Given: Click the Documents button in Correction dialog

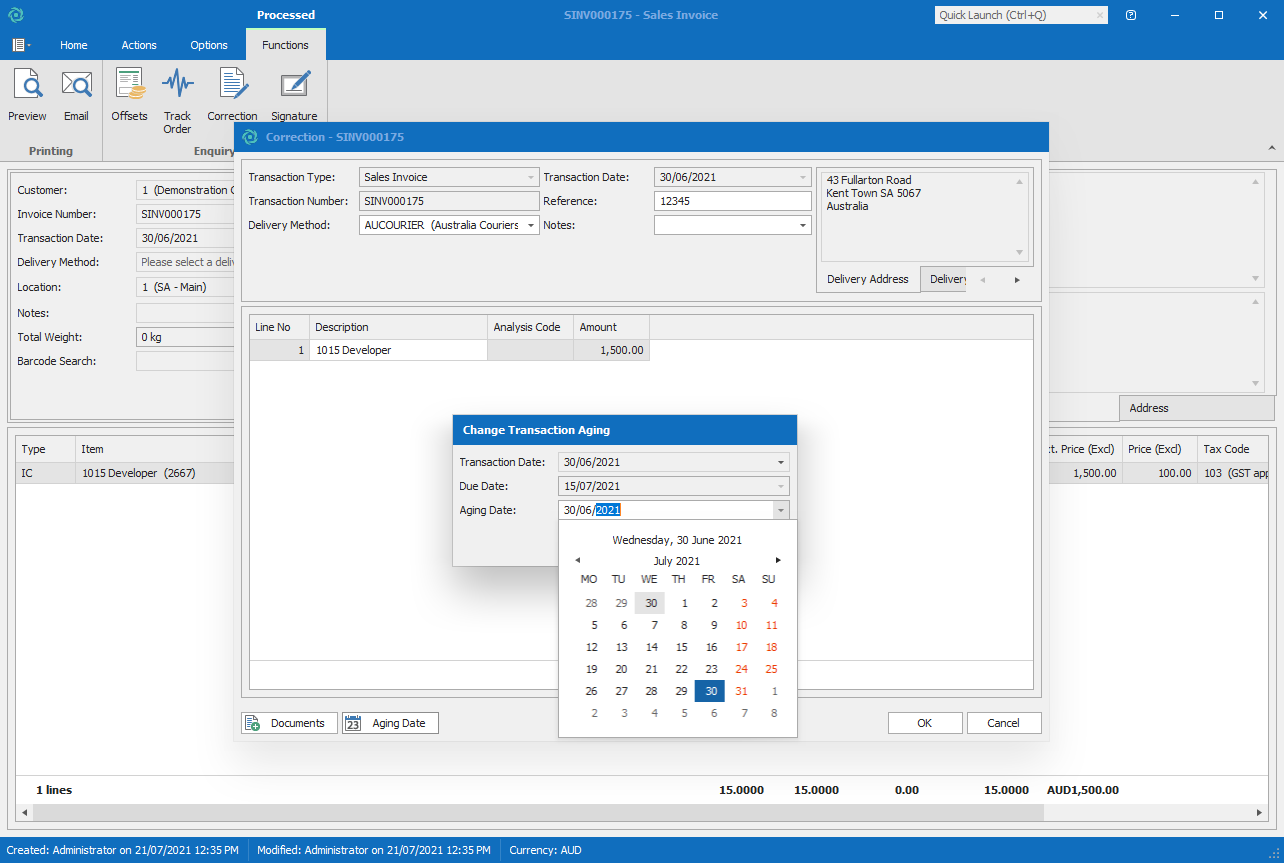Looking at the screenshot, I should pos(286,723).
